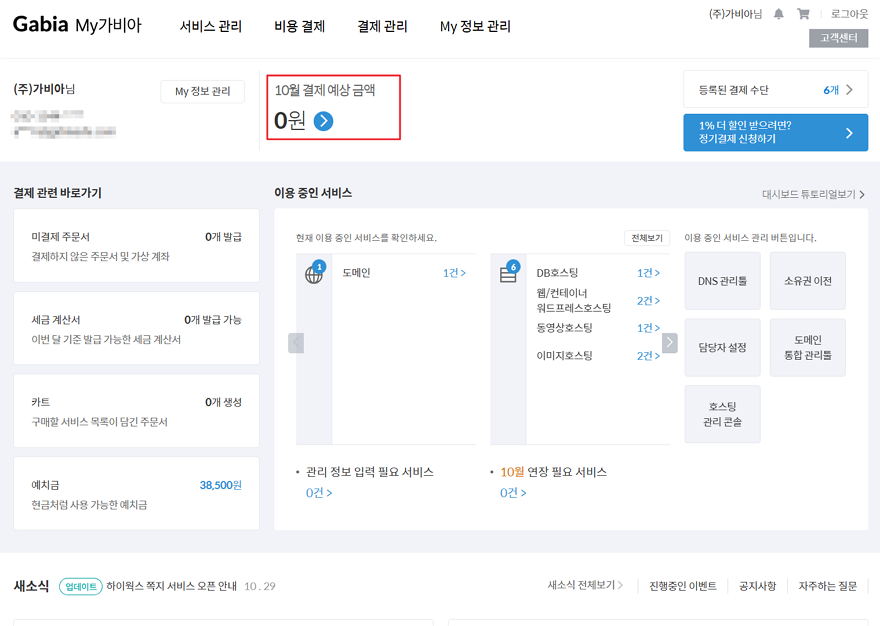This screenshot has height=626, width=880.
Task: Open 10월 연장 필요 서비스 0건
Action: click(513, 493)
